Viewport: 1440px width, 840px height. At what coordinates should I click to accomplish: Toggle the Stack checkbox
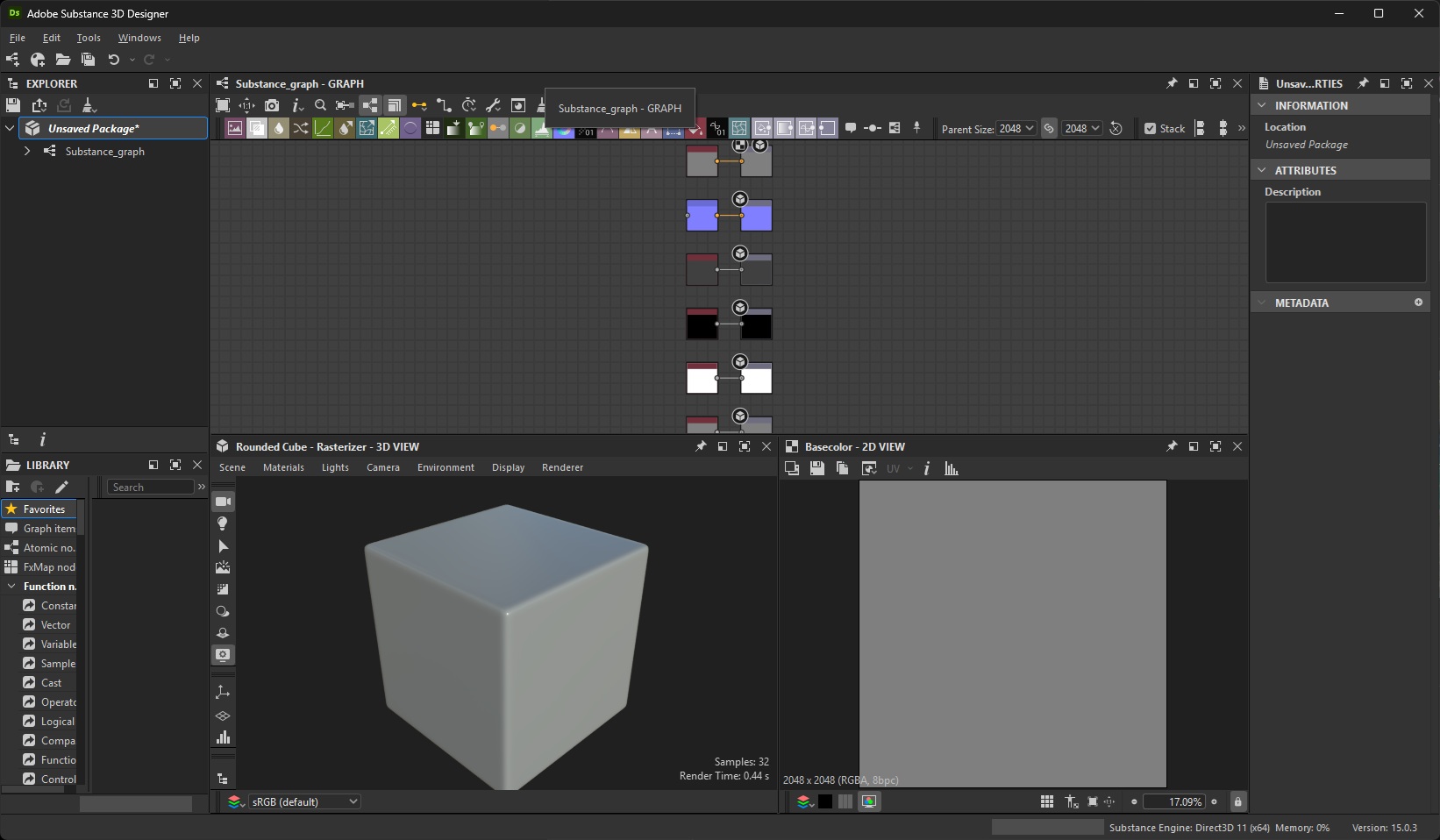(1151, 129)
